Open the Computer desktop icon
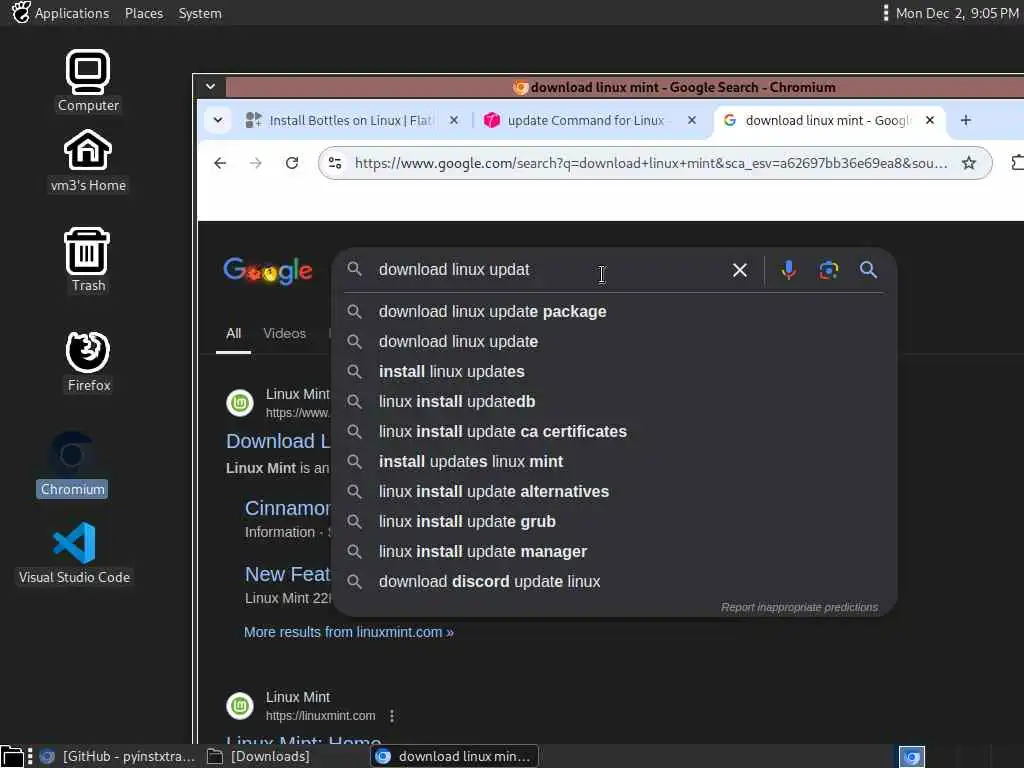The height and width of the screenshot is (768, 1024). click(88, 80)
